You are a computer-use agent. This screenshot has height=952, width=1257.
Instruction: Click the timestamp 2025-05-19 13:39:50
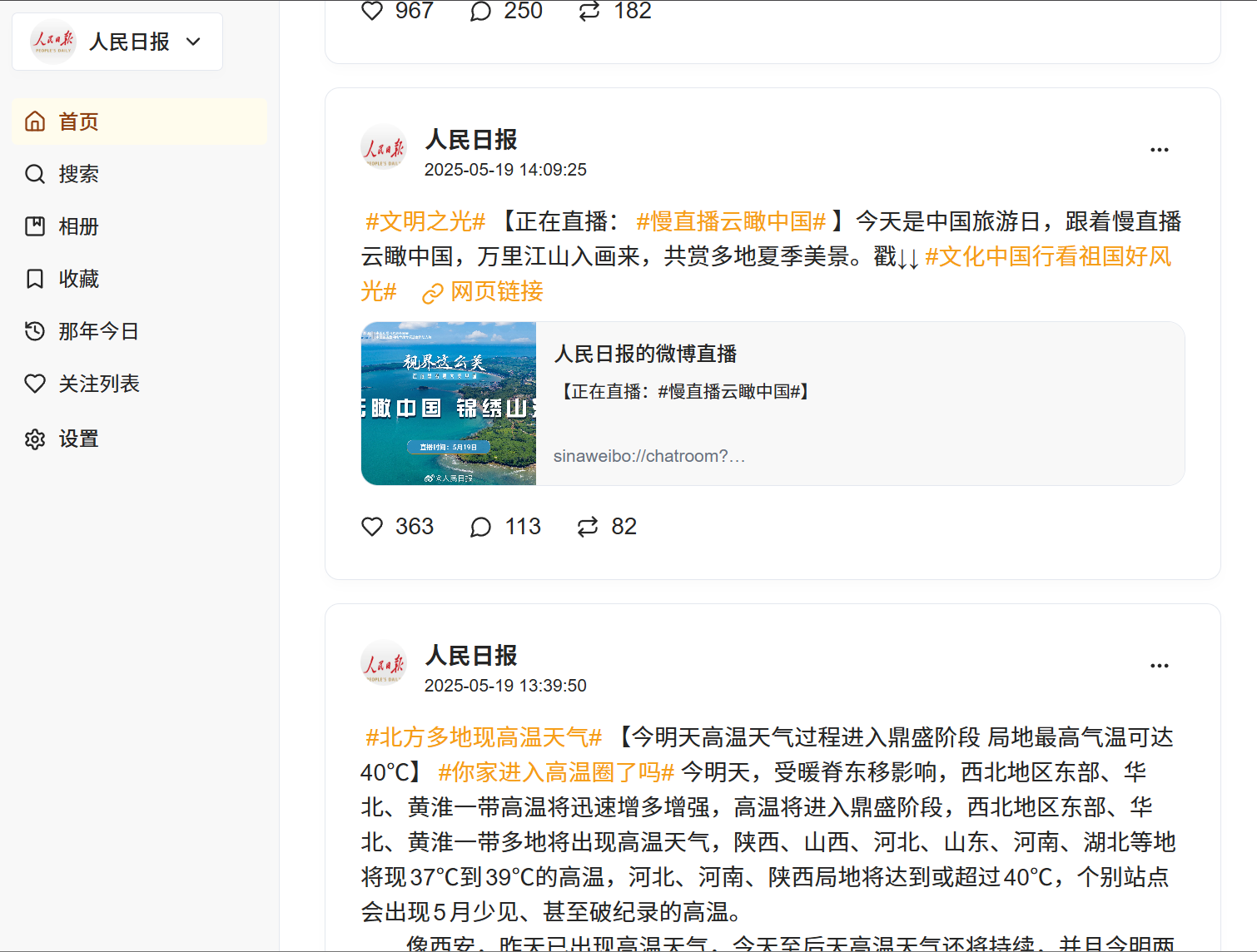(505, 686)
